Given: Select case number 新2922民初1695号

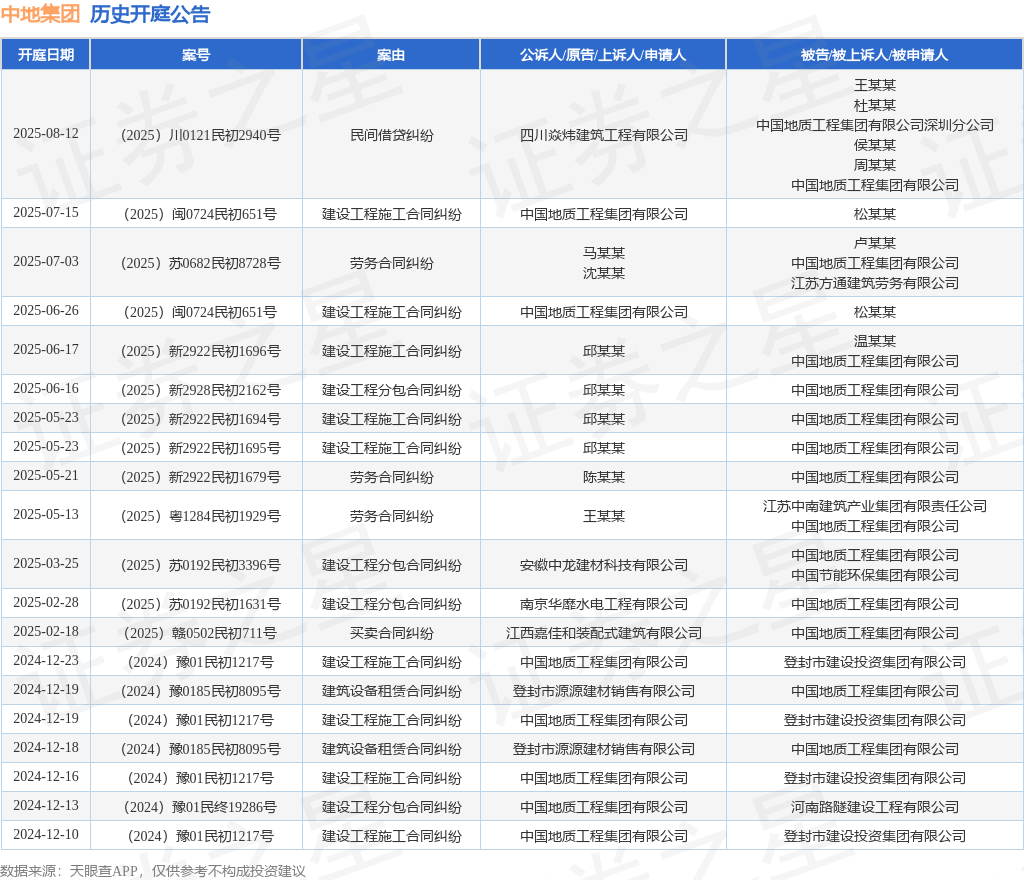Looking at the screenshot, I should (x=200, y=448).
